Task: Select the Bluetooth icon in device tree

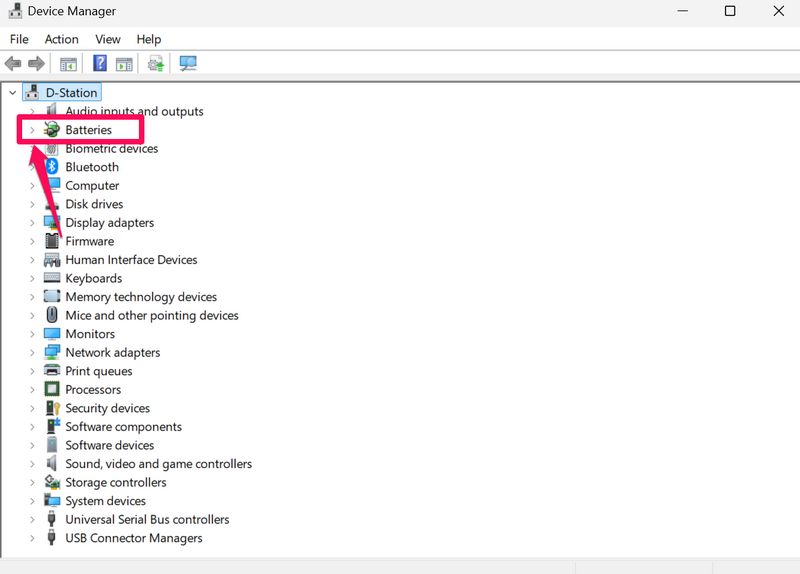Action: click(53, 167)
